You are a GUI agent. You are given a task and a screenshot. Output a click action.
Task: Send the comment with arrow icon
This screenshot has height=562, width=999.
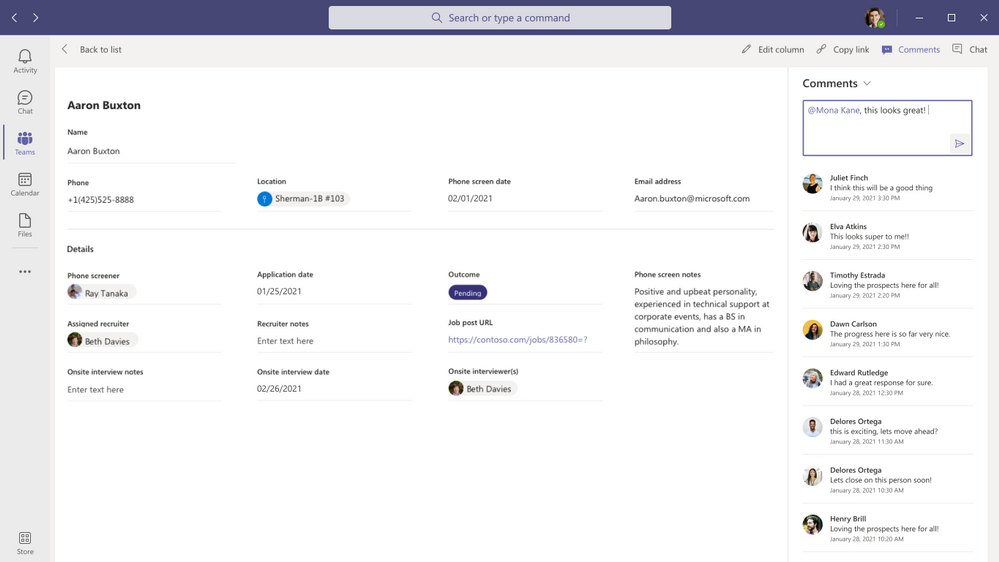pos(959,143)
